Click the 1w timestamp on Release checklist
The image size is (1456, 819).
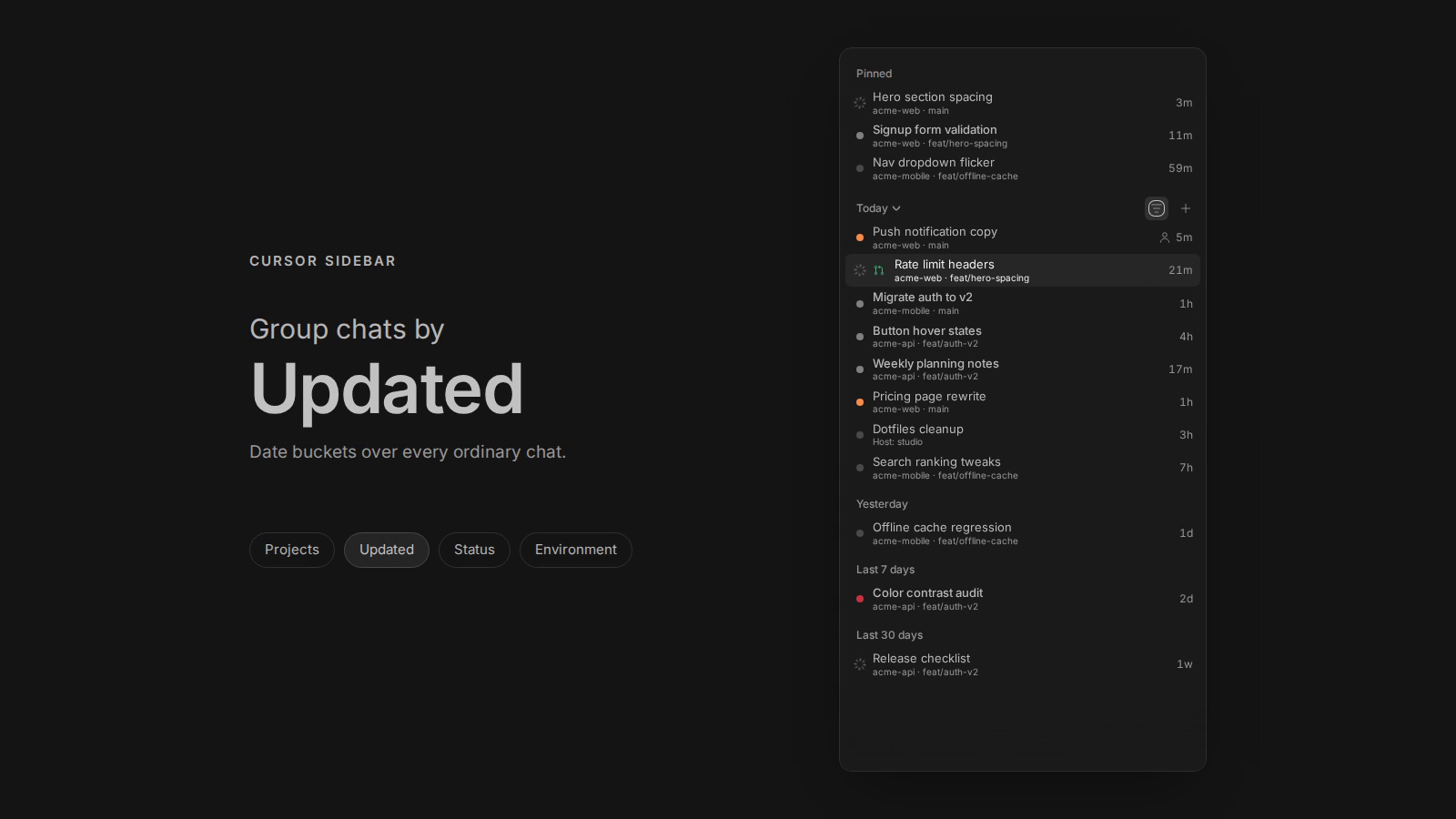tap(1184, 664)
